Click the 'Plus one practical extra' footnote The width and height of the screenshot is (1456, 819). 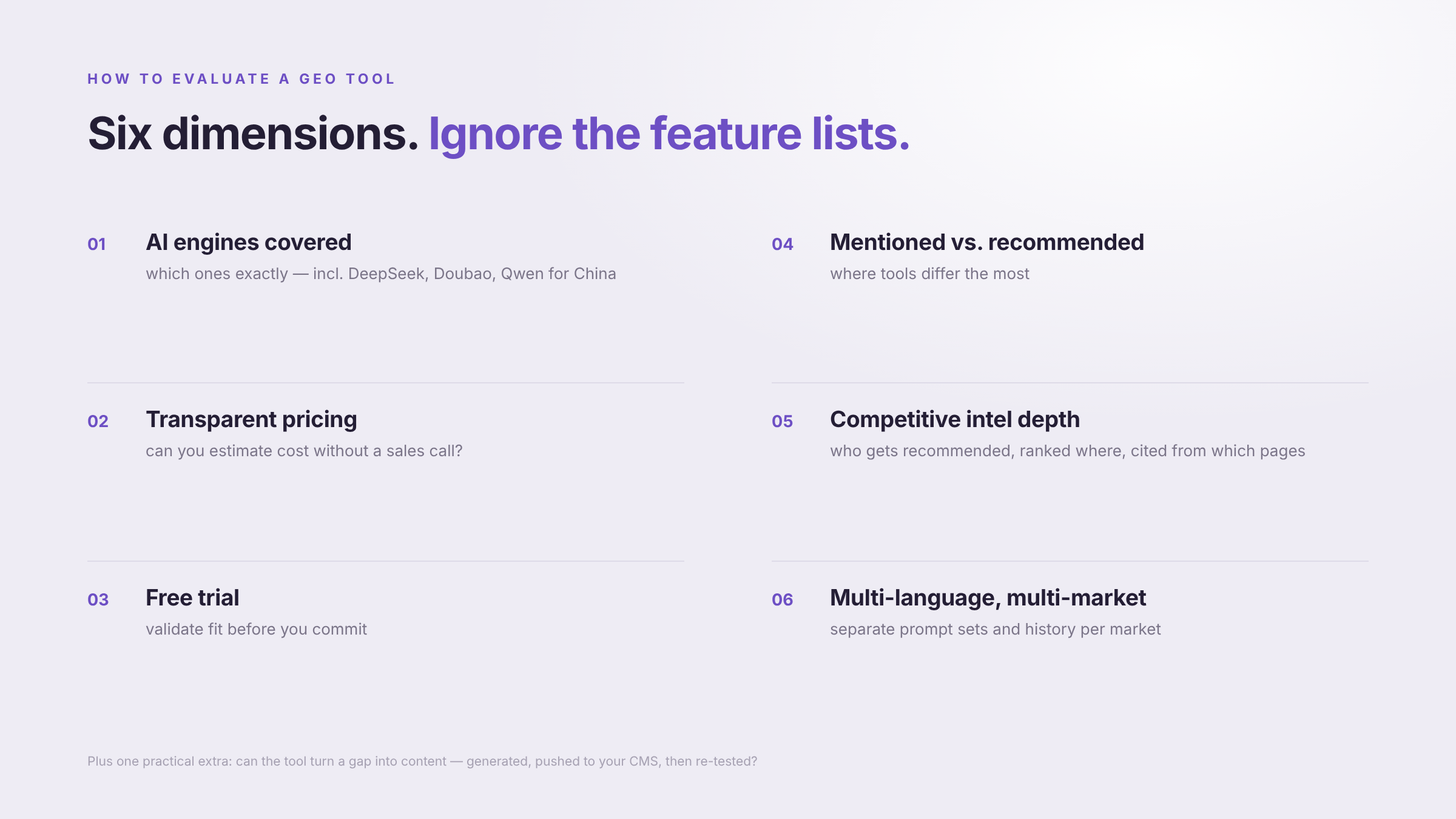pos(422,761)
